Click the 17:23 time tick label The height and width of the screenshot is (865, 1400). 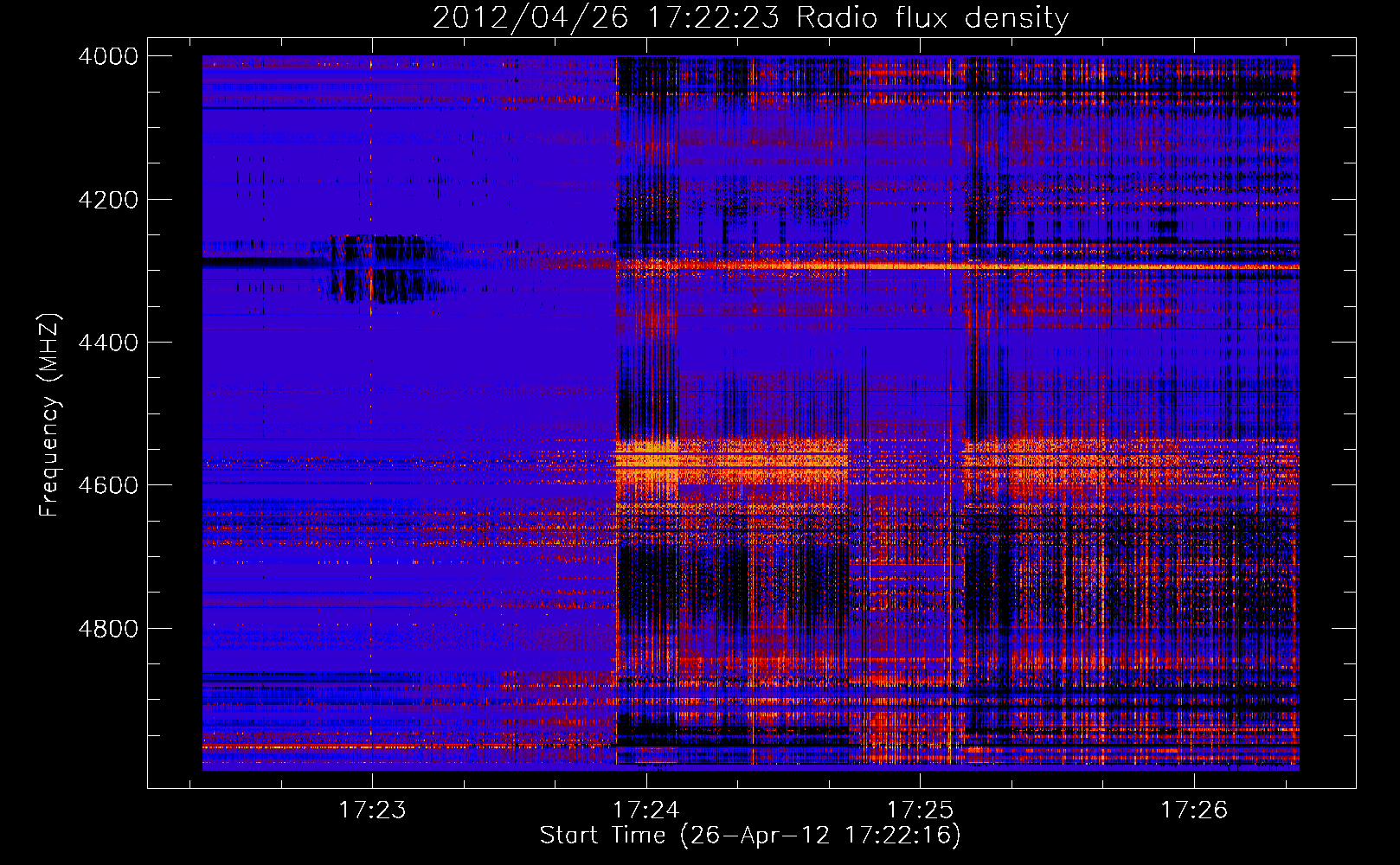pos(372,810)
